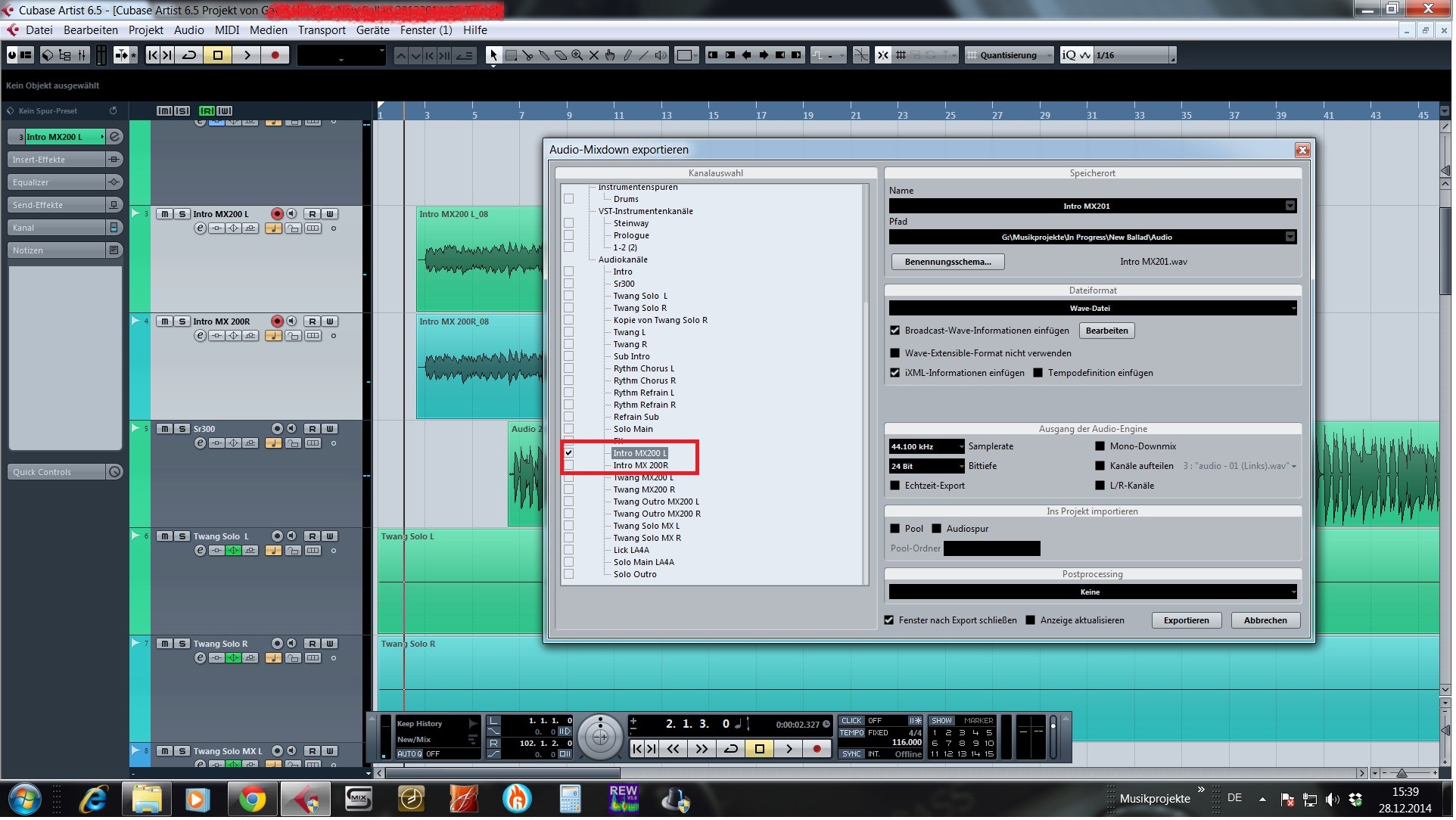The image size is (1456, 820).
Task: Open the Mixer from the toolbar icon
Action: click(x=81, y=55)
